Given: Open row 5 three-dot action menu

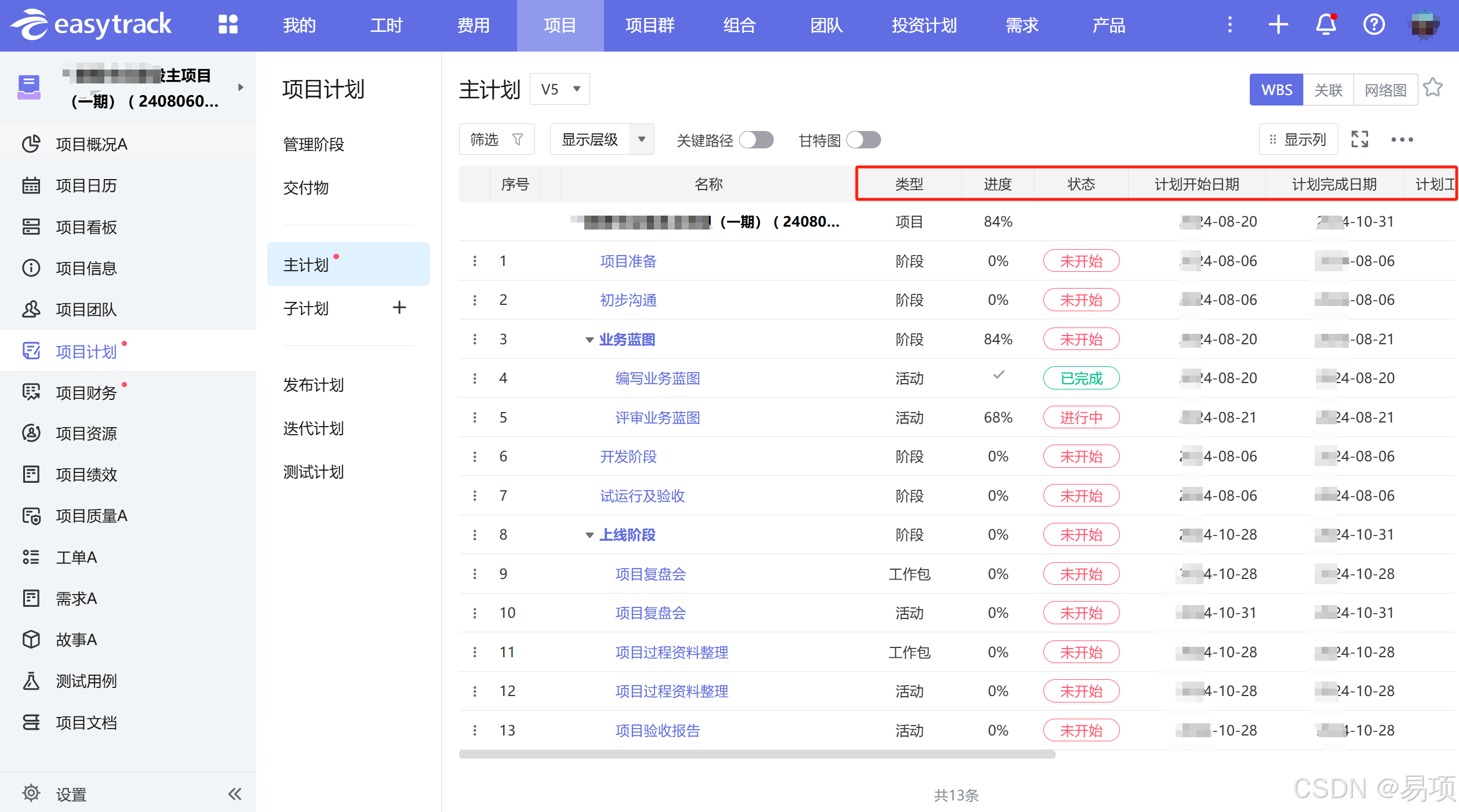Looking at the screenshot, I should [475, 417].
